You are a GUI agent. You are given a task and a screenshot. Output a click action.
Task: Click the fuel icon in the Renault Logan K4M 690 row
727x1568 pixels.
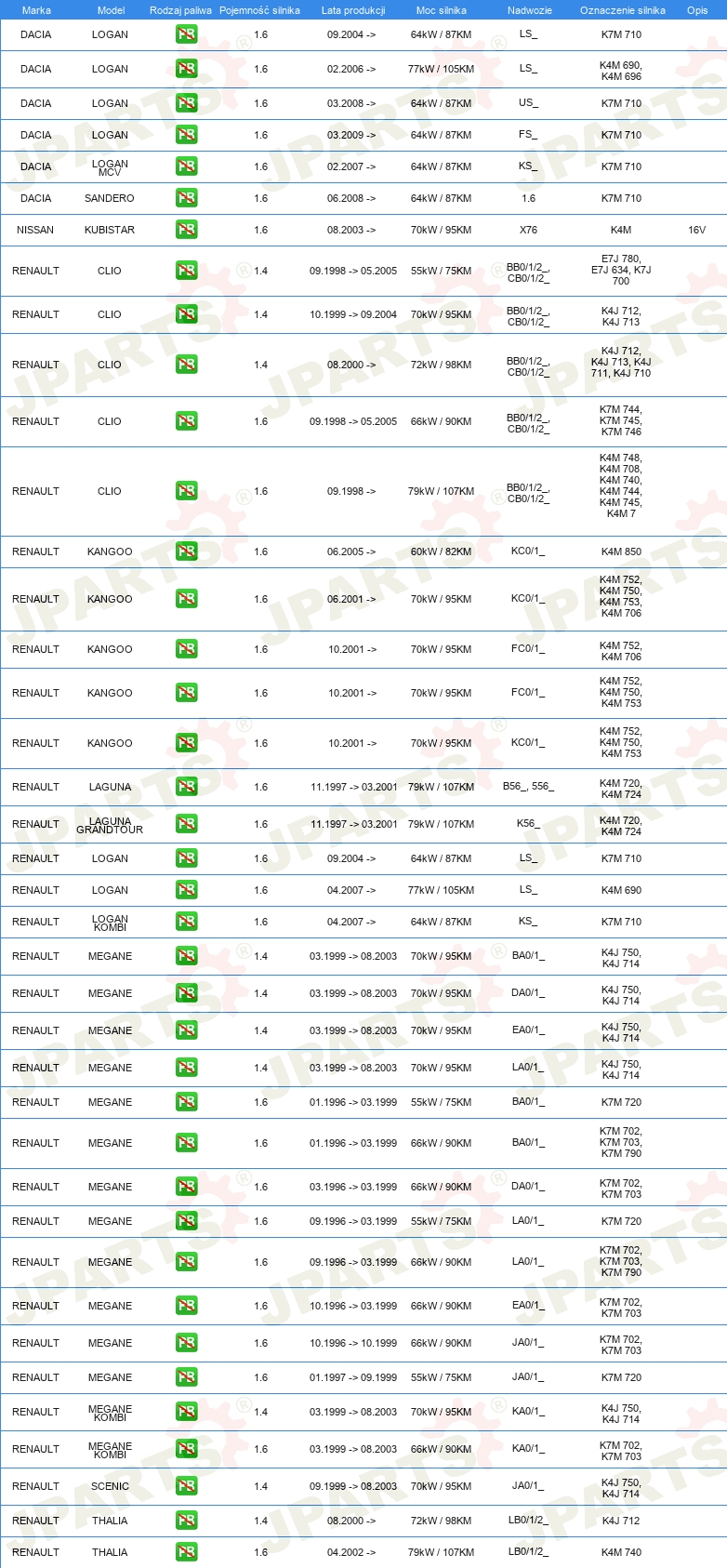point(186,890)
